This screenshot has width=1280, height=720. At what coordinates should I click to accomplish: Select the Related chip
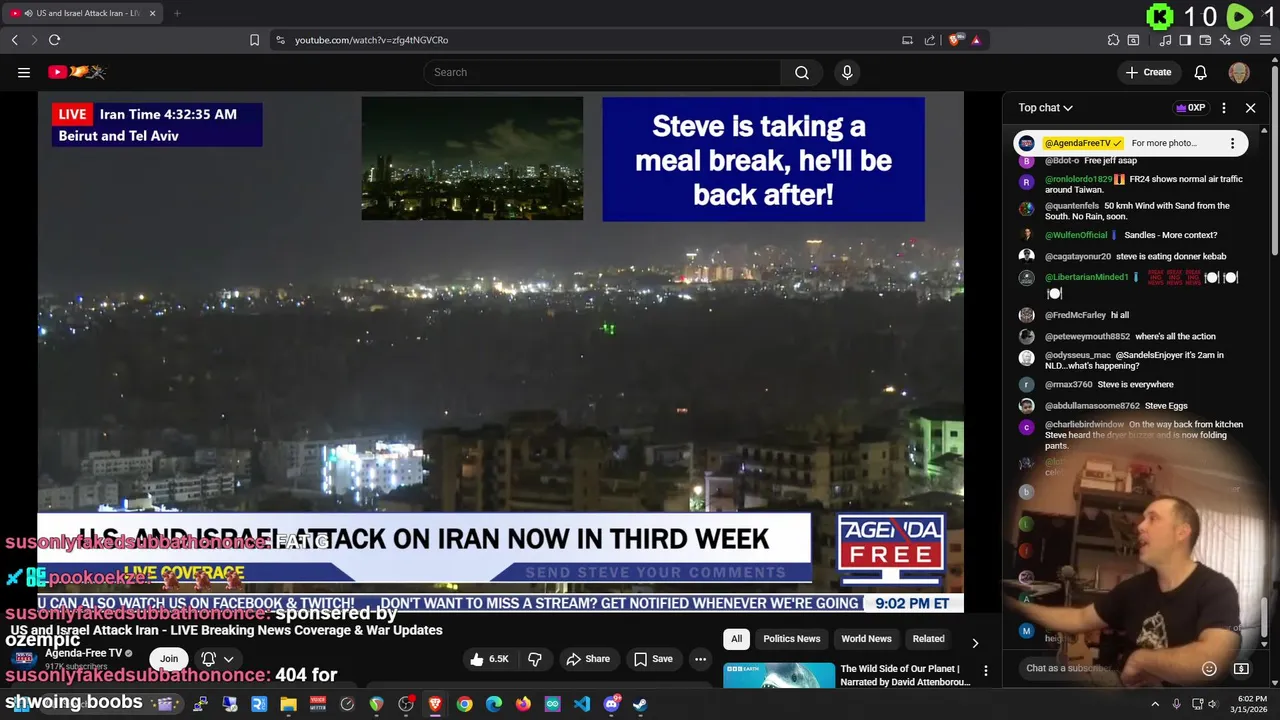(928, 639)
